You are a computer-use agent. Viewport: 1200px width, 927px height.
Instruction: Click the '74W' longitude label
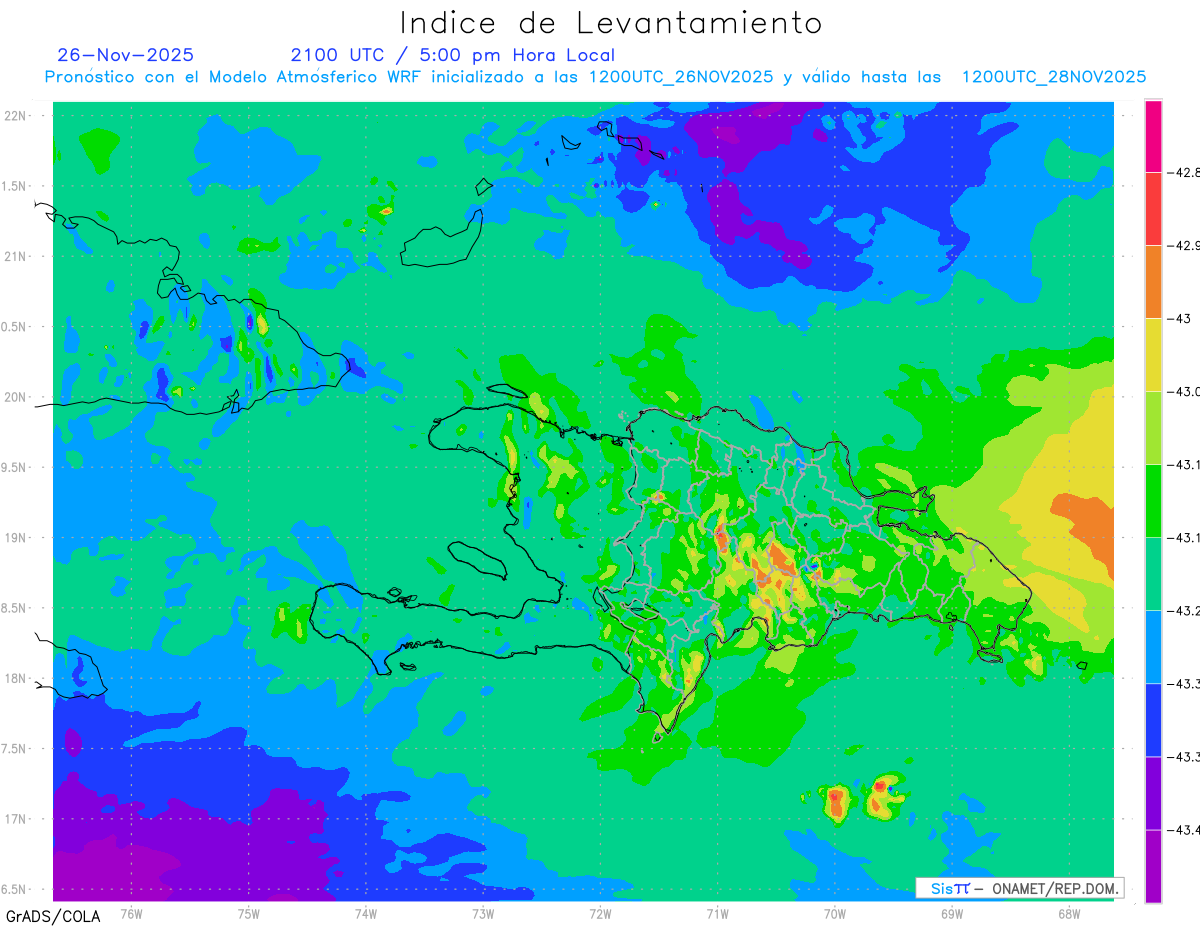365,912
